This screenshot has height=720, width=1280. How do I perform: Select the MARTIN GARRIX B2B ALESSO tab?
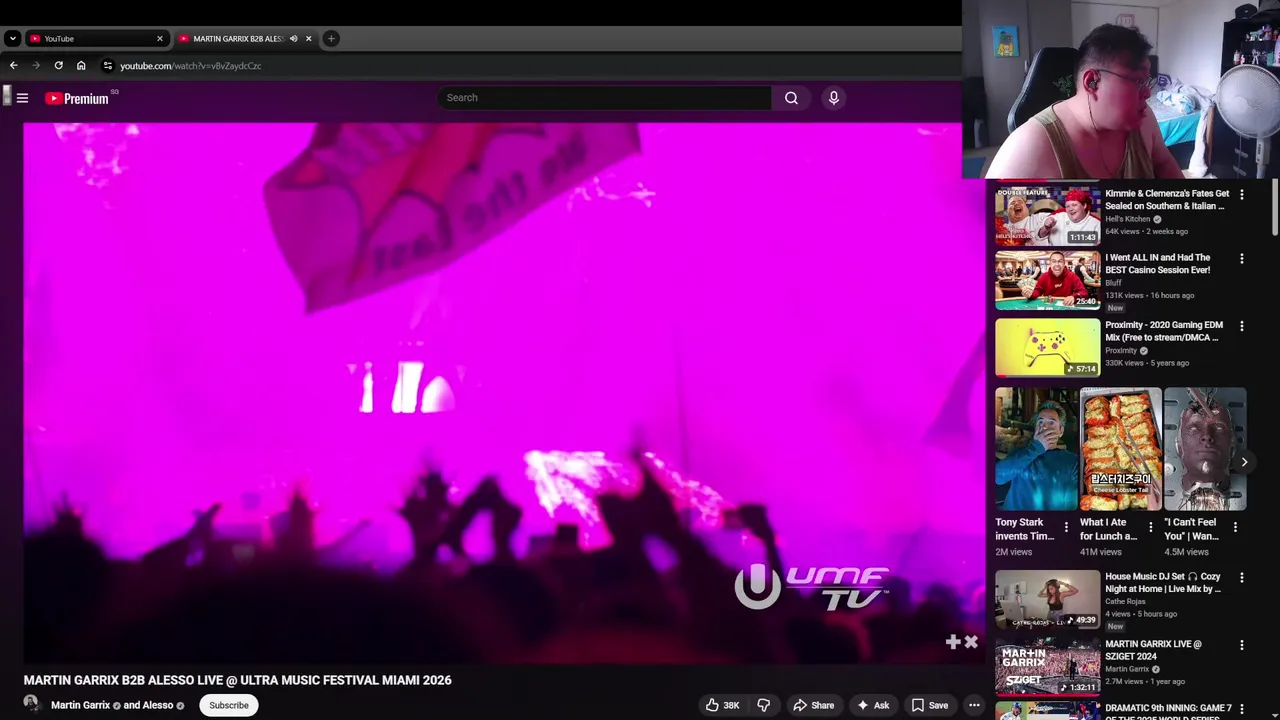245,39
